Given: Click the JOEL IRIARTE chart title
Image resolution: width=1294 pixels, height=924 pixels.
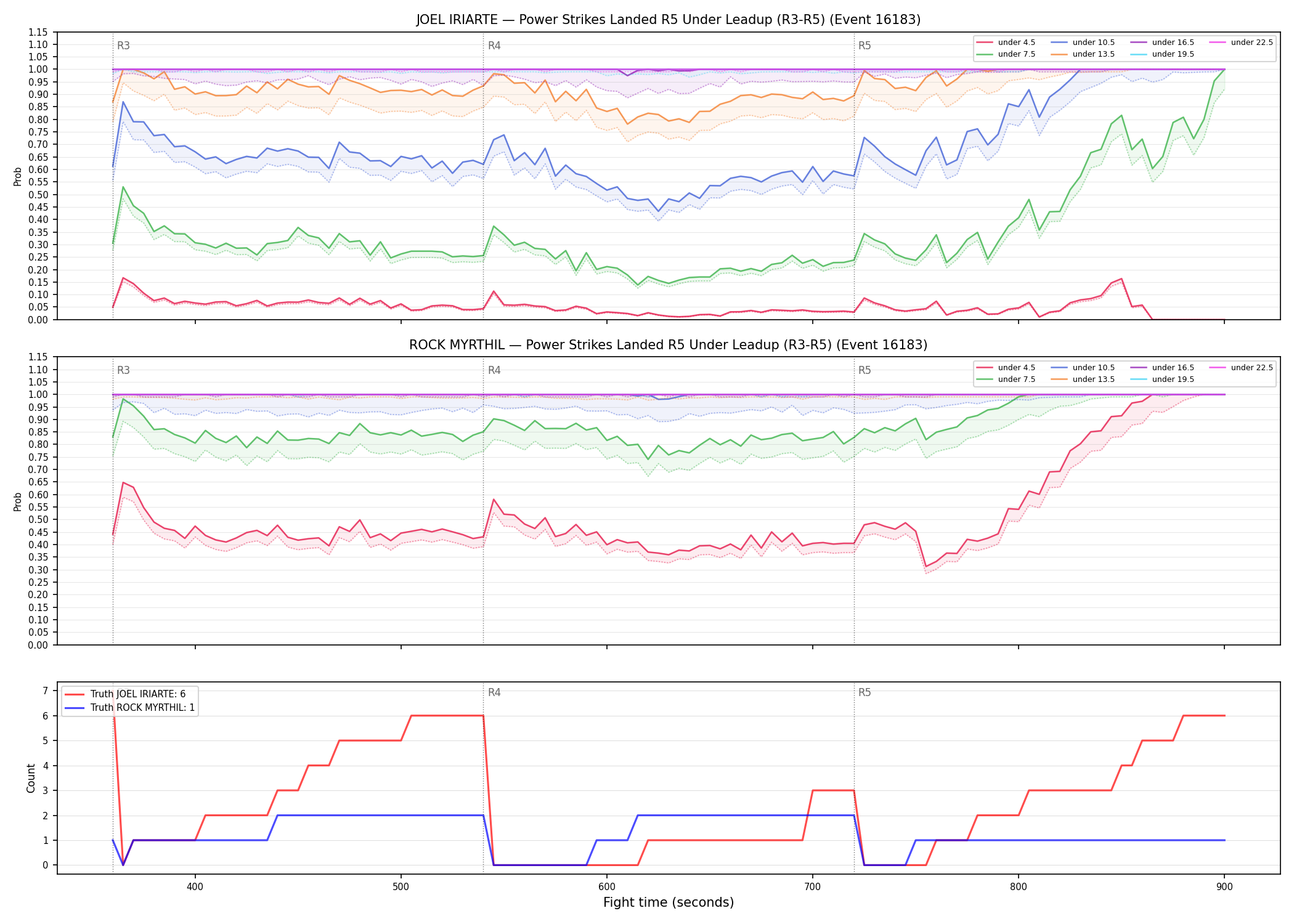Looking at the screenshot, I should click(668, 20).
